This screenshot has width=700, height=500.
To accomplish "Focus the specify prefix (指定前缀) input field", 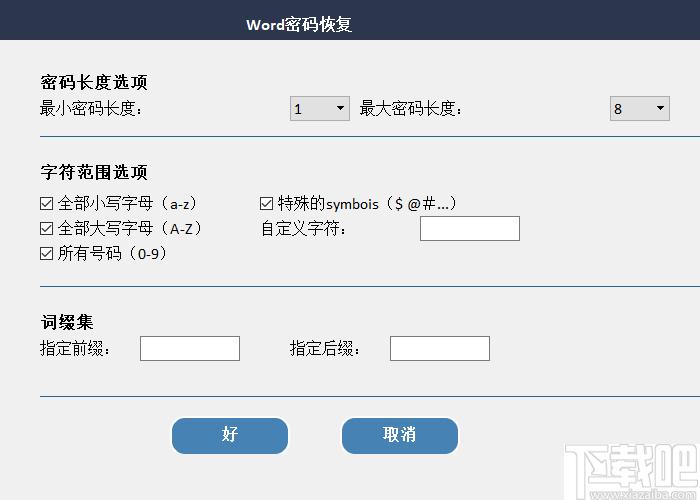I will 190,348.
